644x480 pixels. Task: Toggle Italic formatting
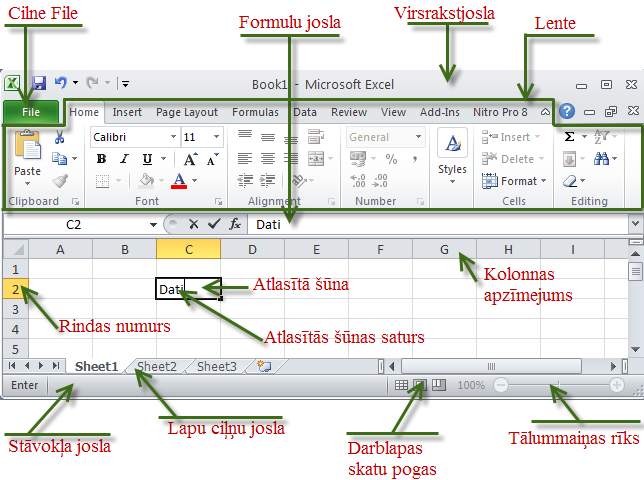pyautogui.click(x=124, y=159)
